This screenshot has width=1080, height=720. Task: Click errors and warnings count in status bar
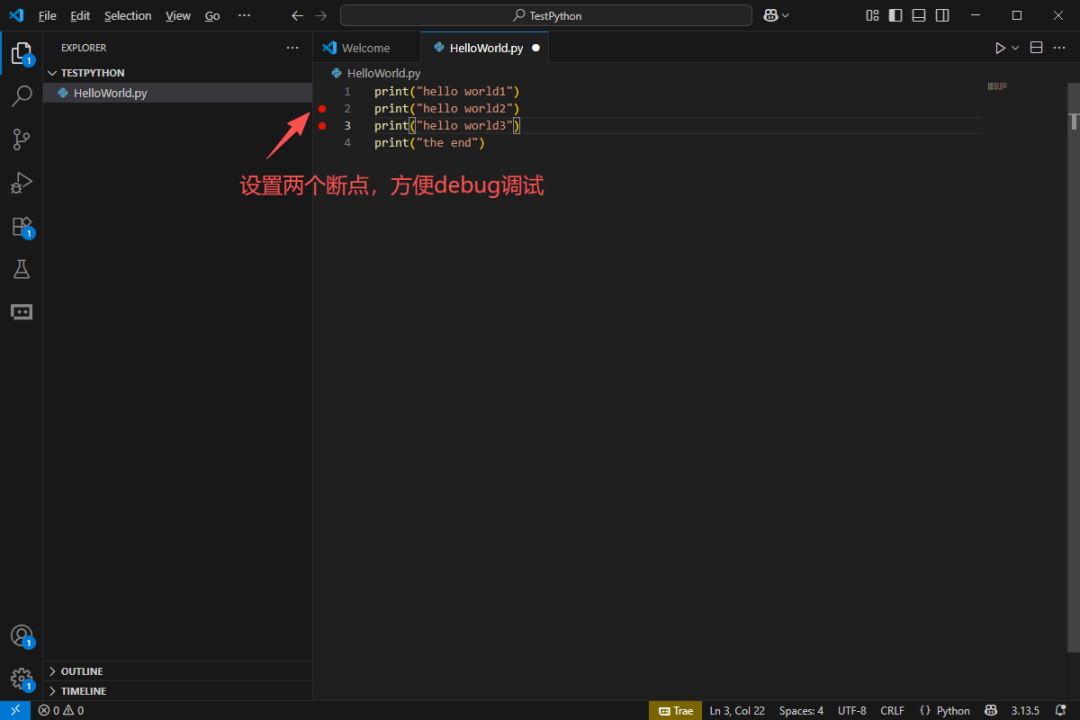(x=61, y=710)
